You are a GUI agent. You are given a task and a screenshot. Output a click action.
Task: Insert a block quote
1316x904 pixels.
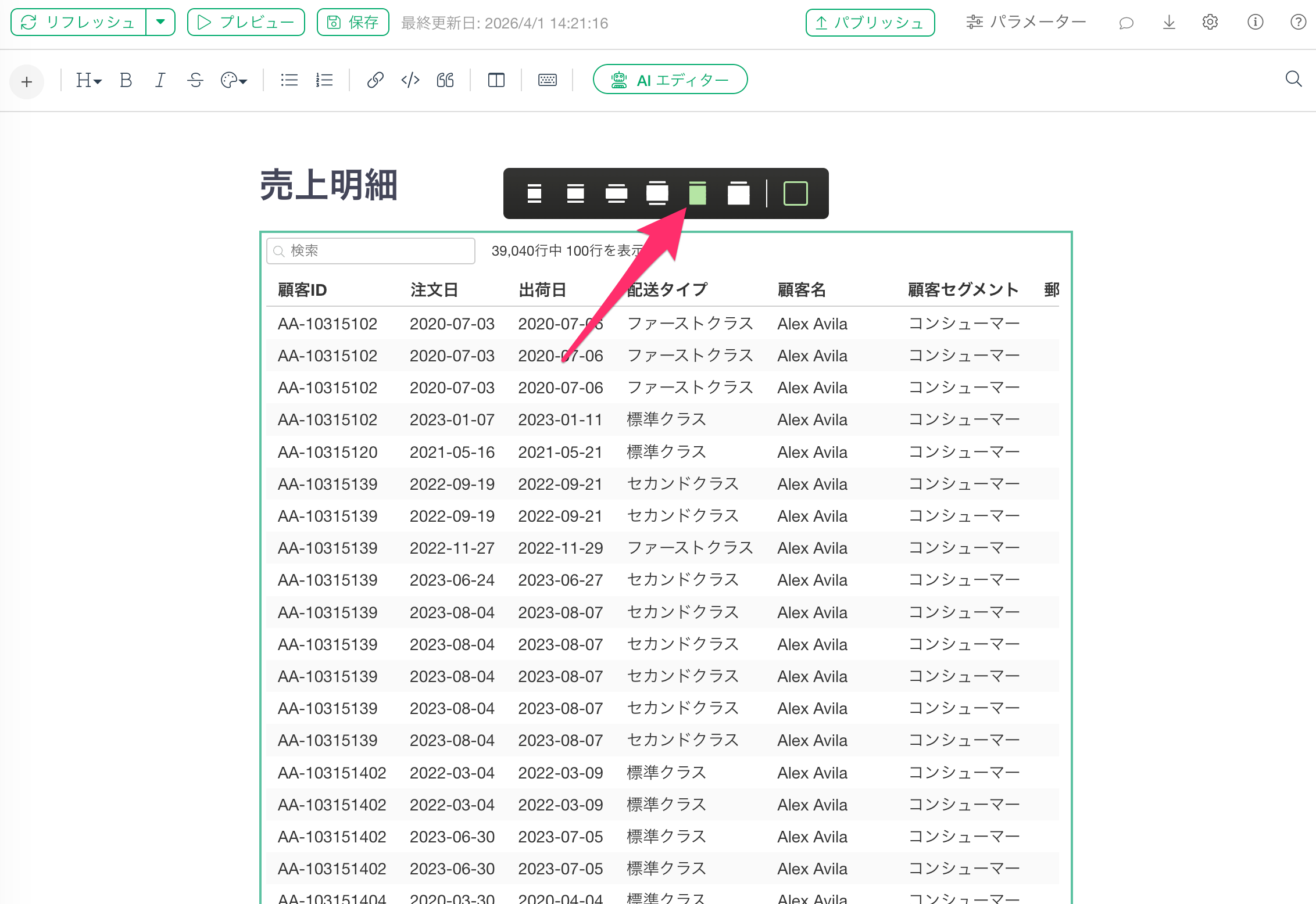pos(445,80)
